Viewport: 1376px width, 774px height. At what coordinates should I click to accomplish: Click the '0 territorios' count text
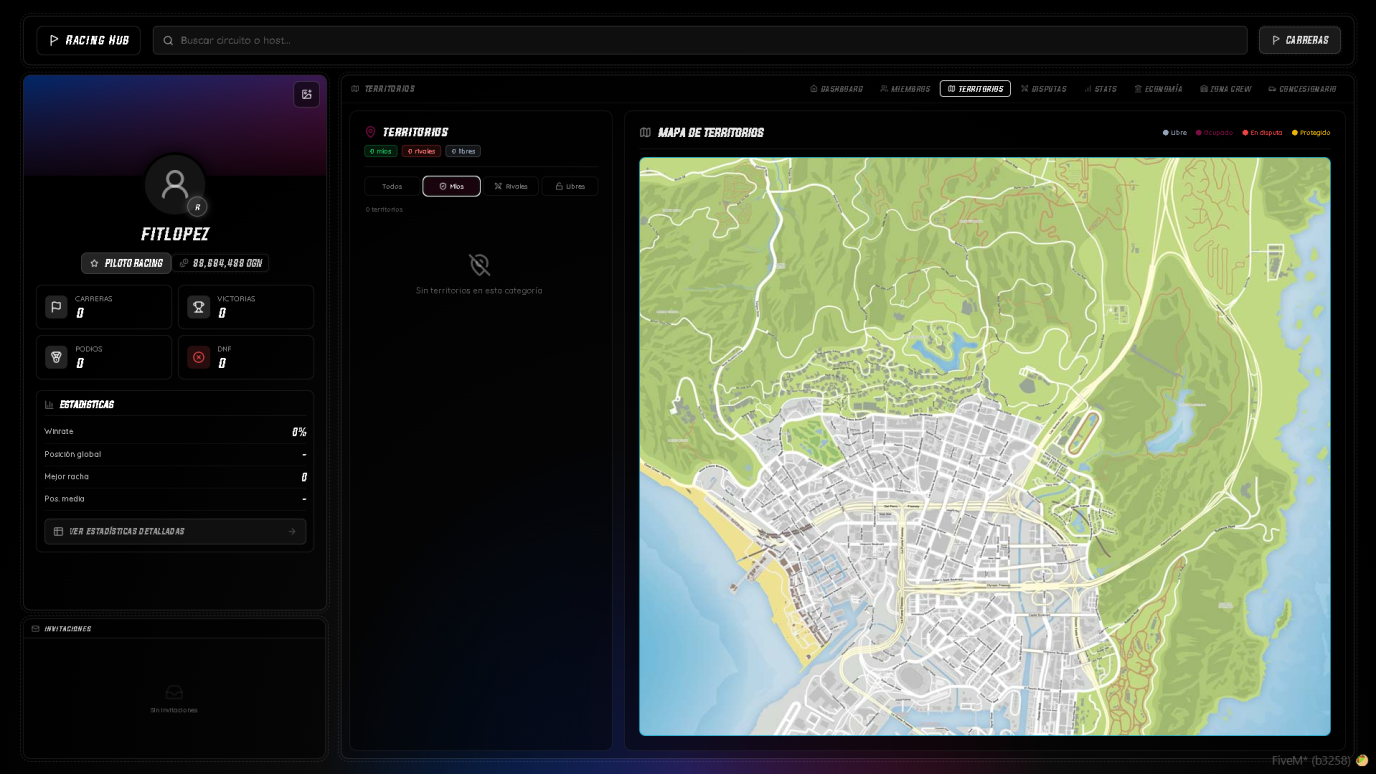point(384,209)
